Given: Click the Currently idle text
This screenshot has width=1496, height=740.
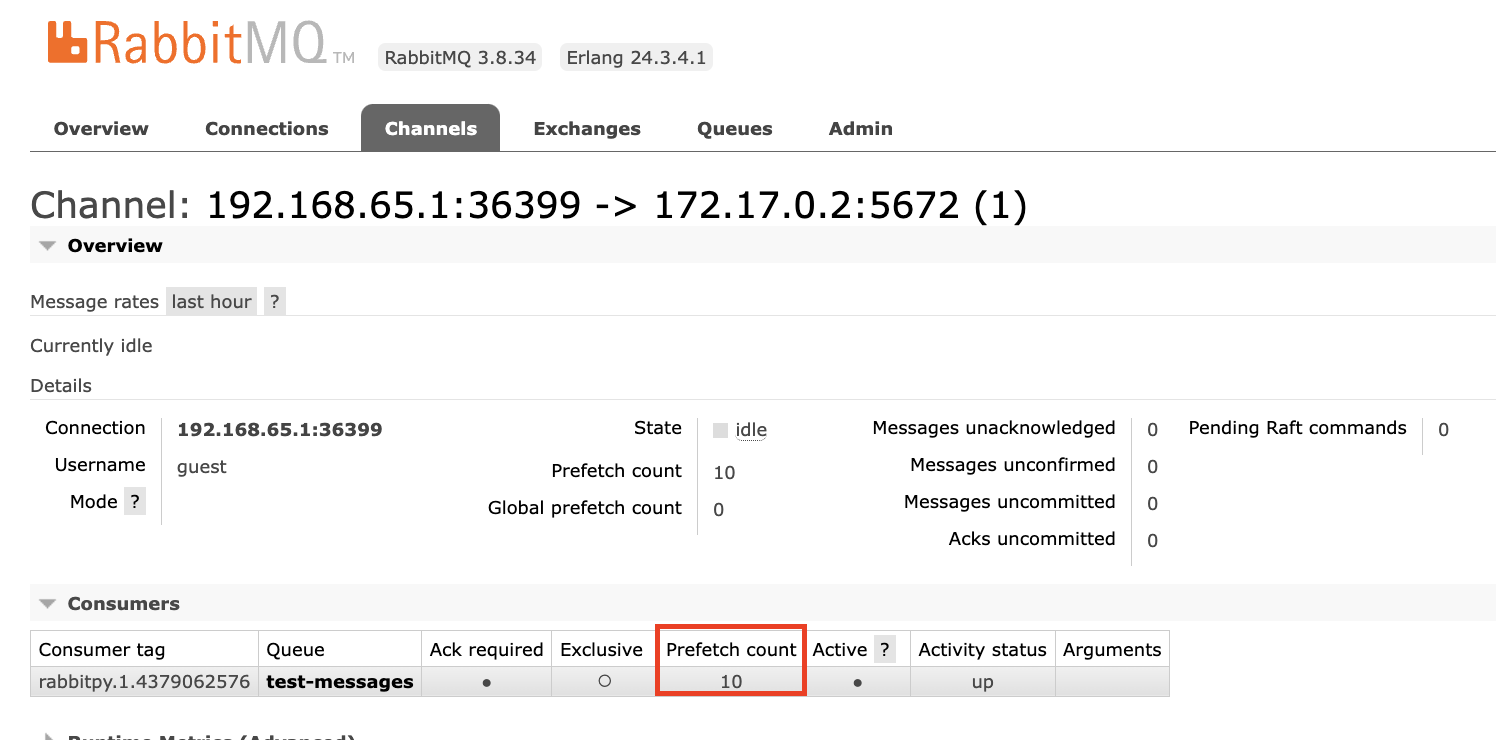Looking at the screenshot, I should (x=91, y=346).
